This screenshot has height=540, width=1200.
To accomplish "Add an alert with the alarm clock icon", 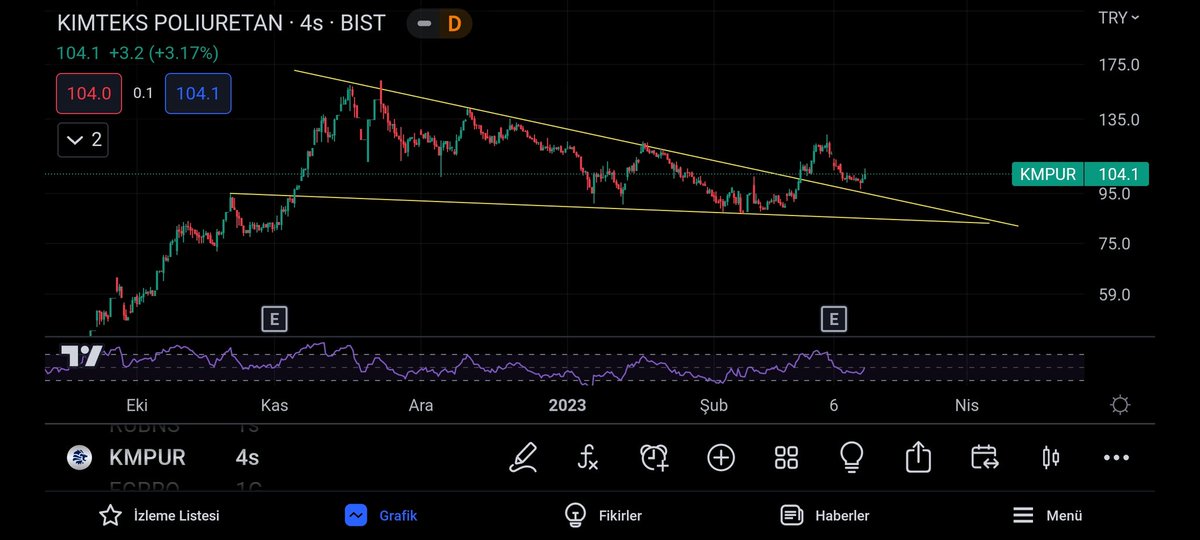I will coord(654,458).
